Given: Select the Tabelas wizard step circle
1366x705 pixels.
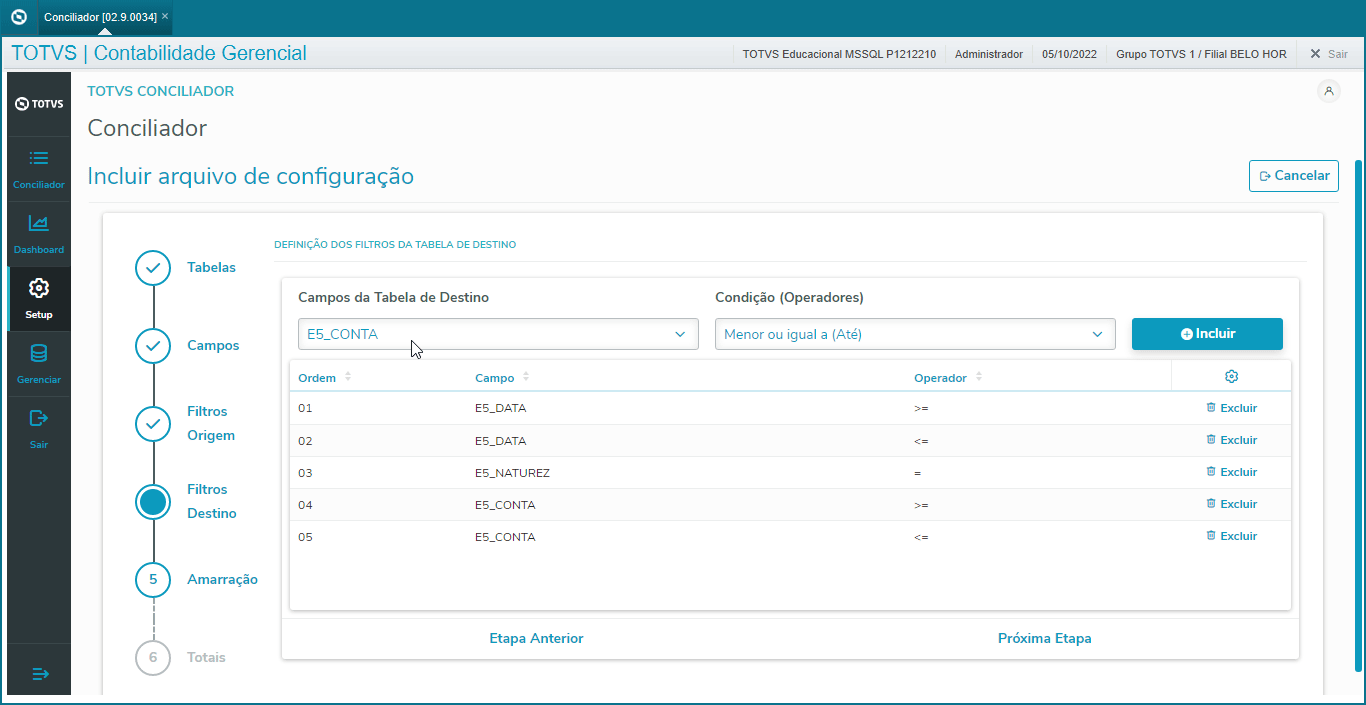Looking at the screenshot, I should 153,268.
